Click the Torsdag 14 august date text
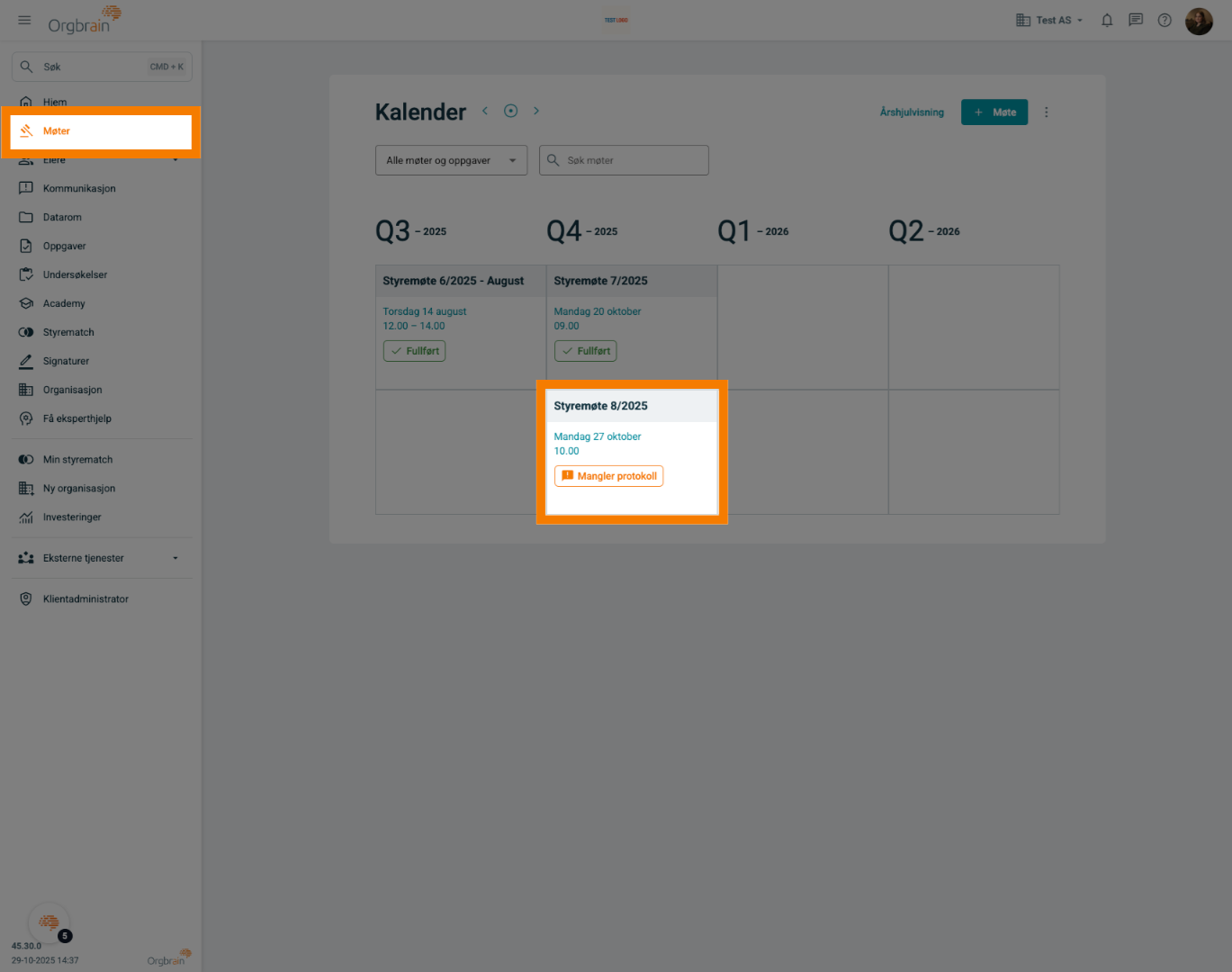 click(x=425, y=311)
